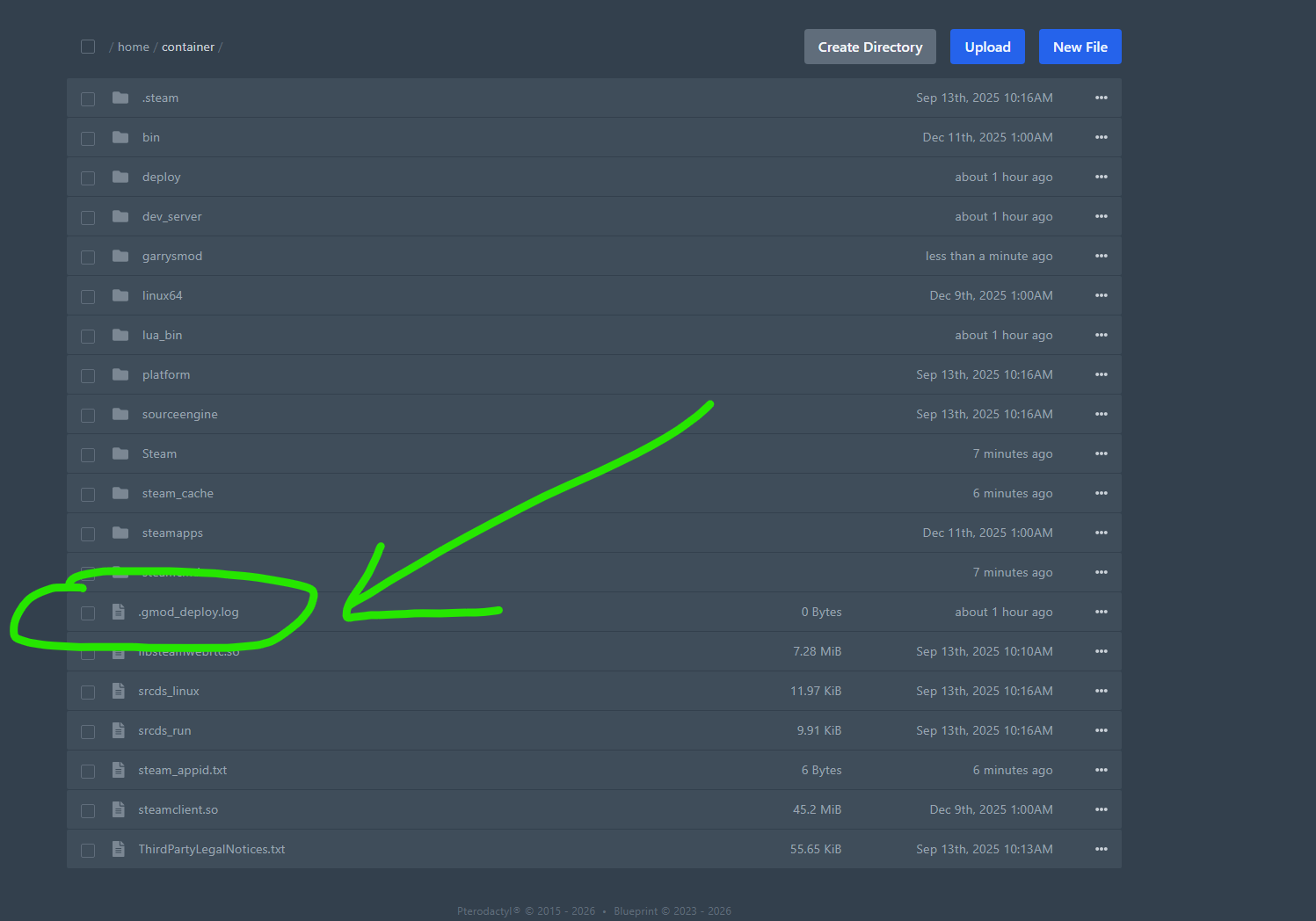This screenshot has width=1316, height=921.
Task: Open the options menu for srcds_linux
Action: click(1101, 691)
